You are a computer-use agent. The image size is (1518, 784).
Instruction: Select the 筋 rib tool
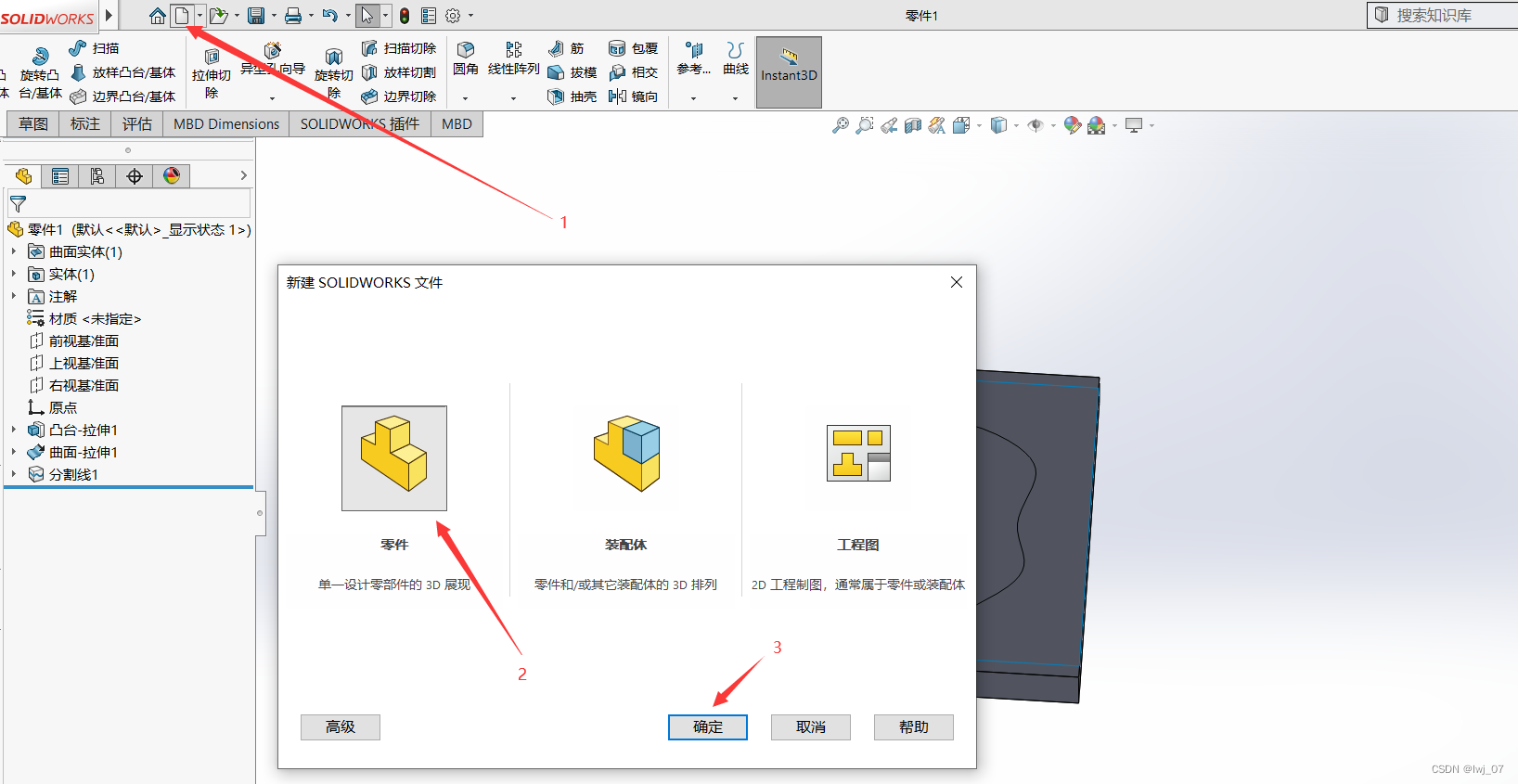[x=566, y=48]
